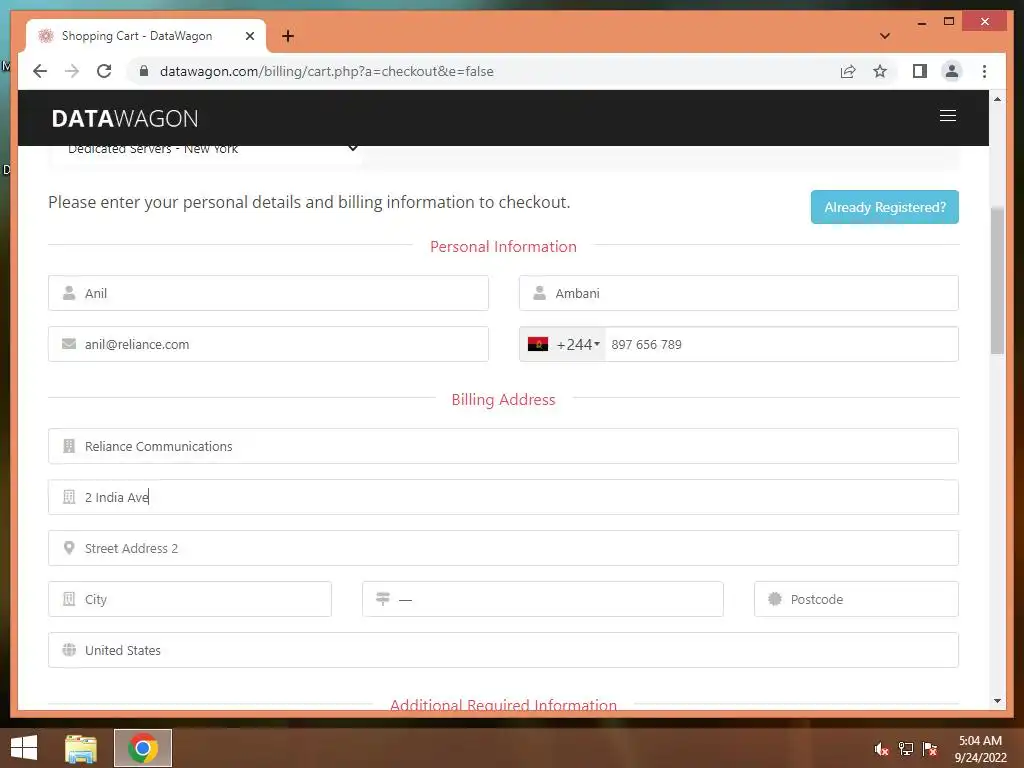Screen dimensions: 1024x768
Task: View site info via the padlock icon
Action: pos(144,71)
